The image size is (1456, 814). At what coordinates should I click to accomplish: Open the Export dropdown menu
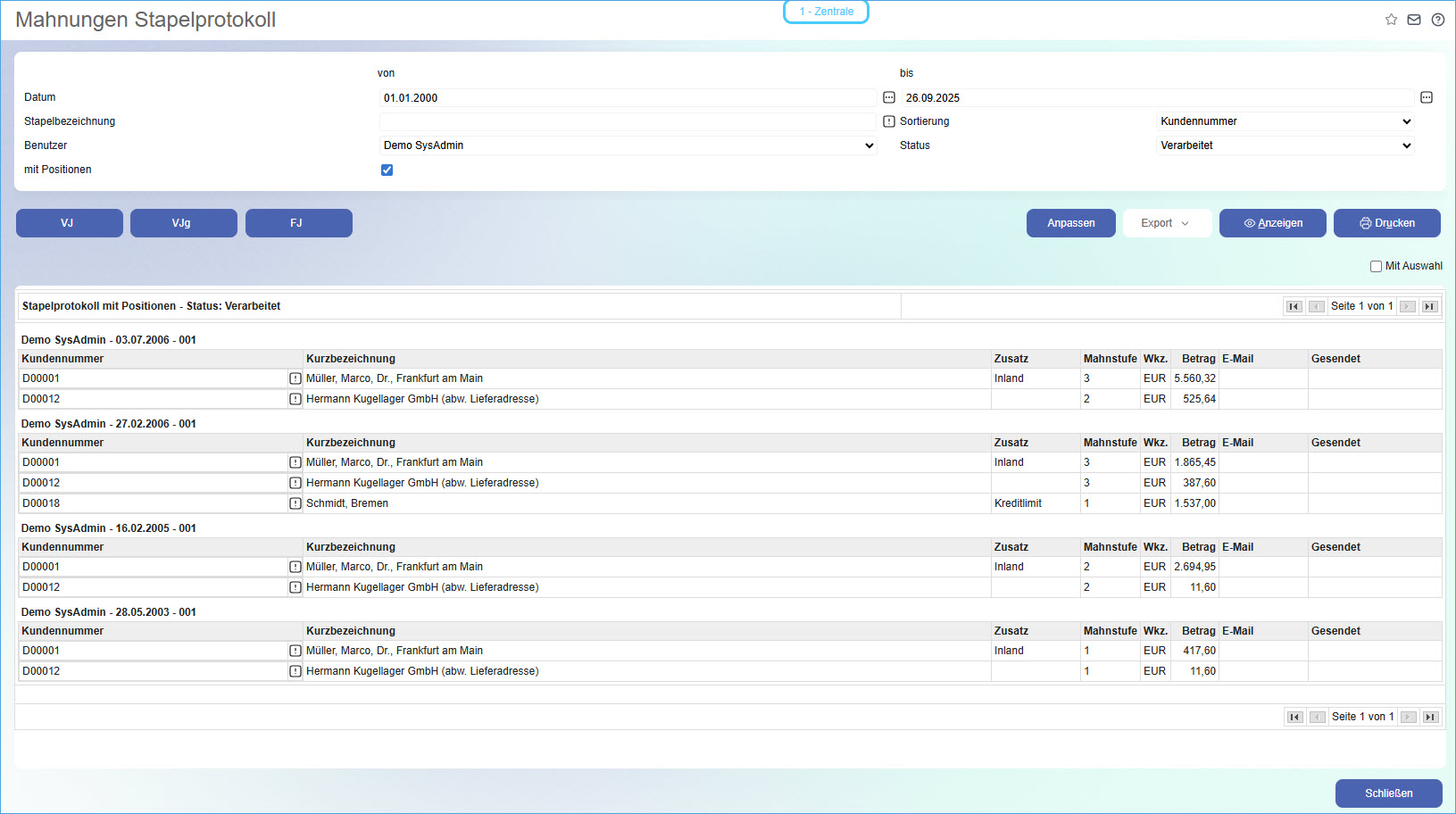click(x=1166, y=223)
